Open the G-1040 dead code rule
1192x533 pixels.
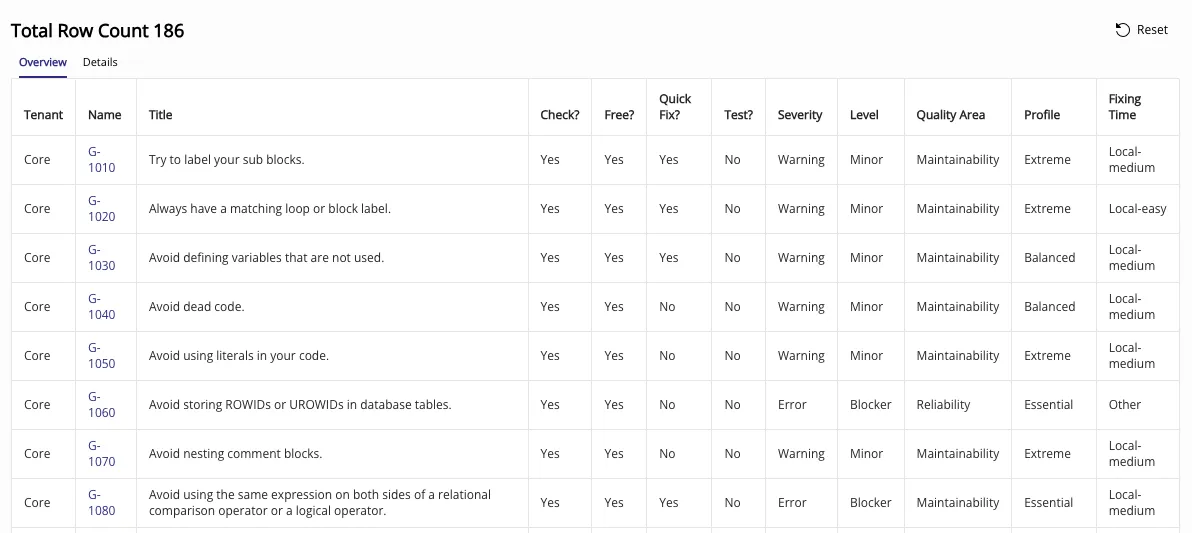point(101,307)
